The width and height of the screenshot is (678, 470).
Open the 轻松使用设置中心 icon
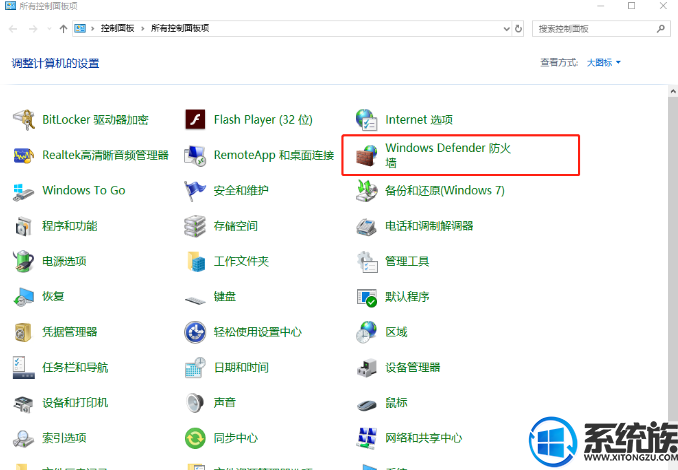tap(195, 333)
